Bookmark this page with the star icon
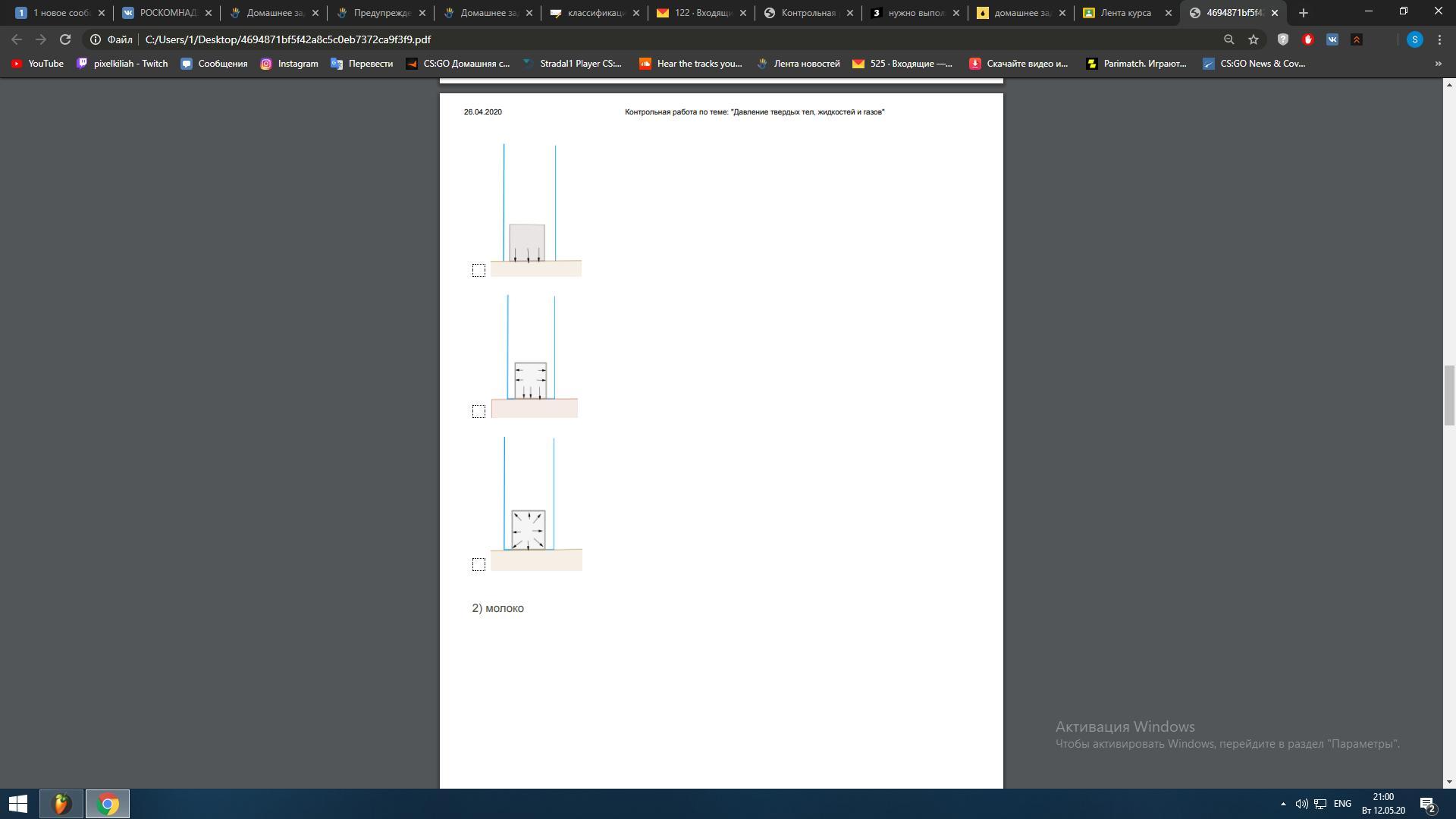Viewport: 1456px width, 819px height. (x=1254, y=39)
